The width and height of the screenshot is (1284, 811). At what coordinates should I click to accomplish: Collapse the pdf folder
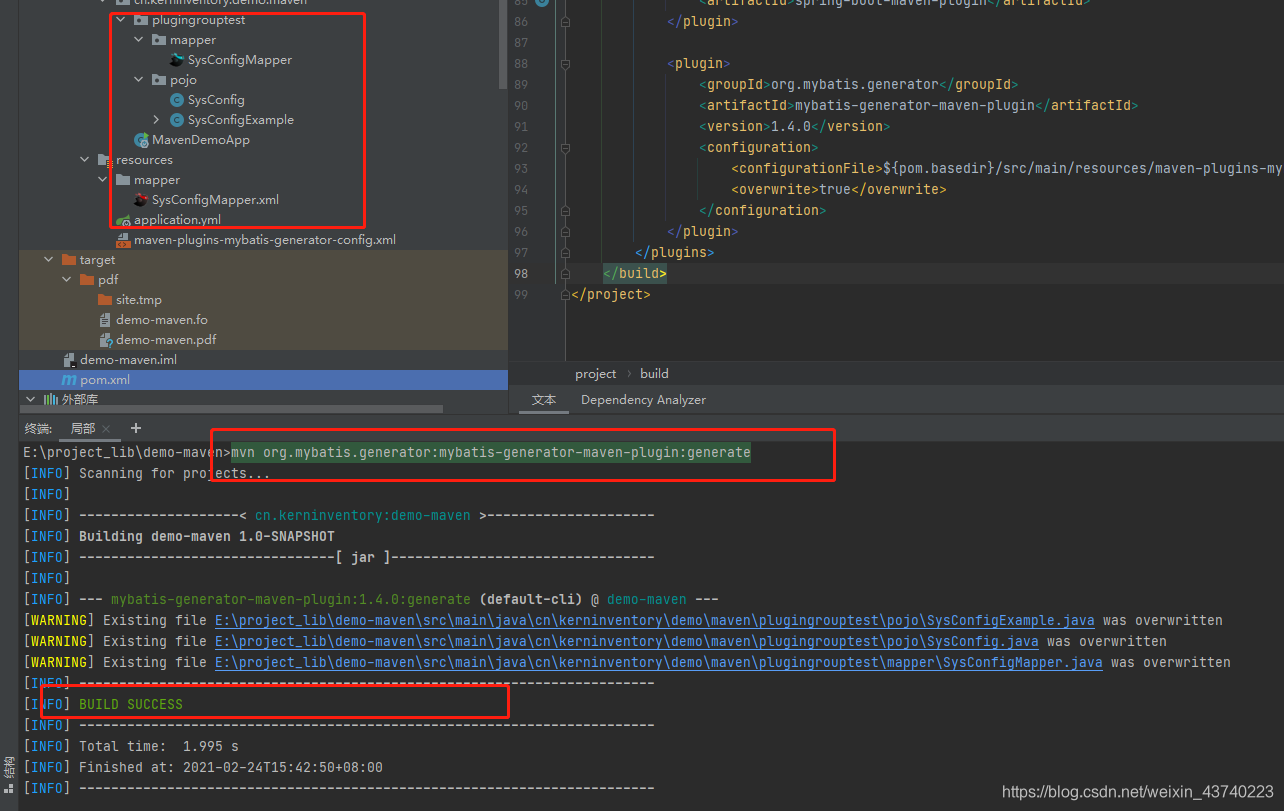click(67, 280)
